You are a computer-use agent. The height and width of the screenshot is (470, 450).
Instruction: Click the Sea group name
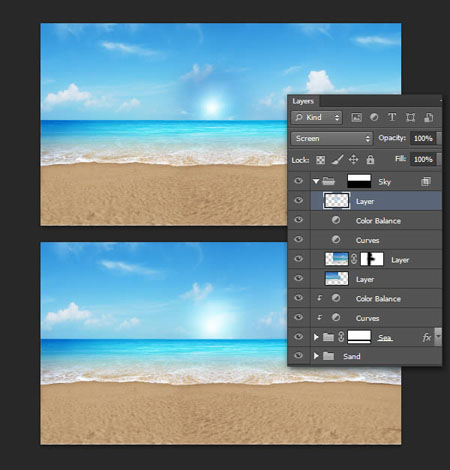click(385, 338)
